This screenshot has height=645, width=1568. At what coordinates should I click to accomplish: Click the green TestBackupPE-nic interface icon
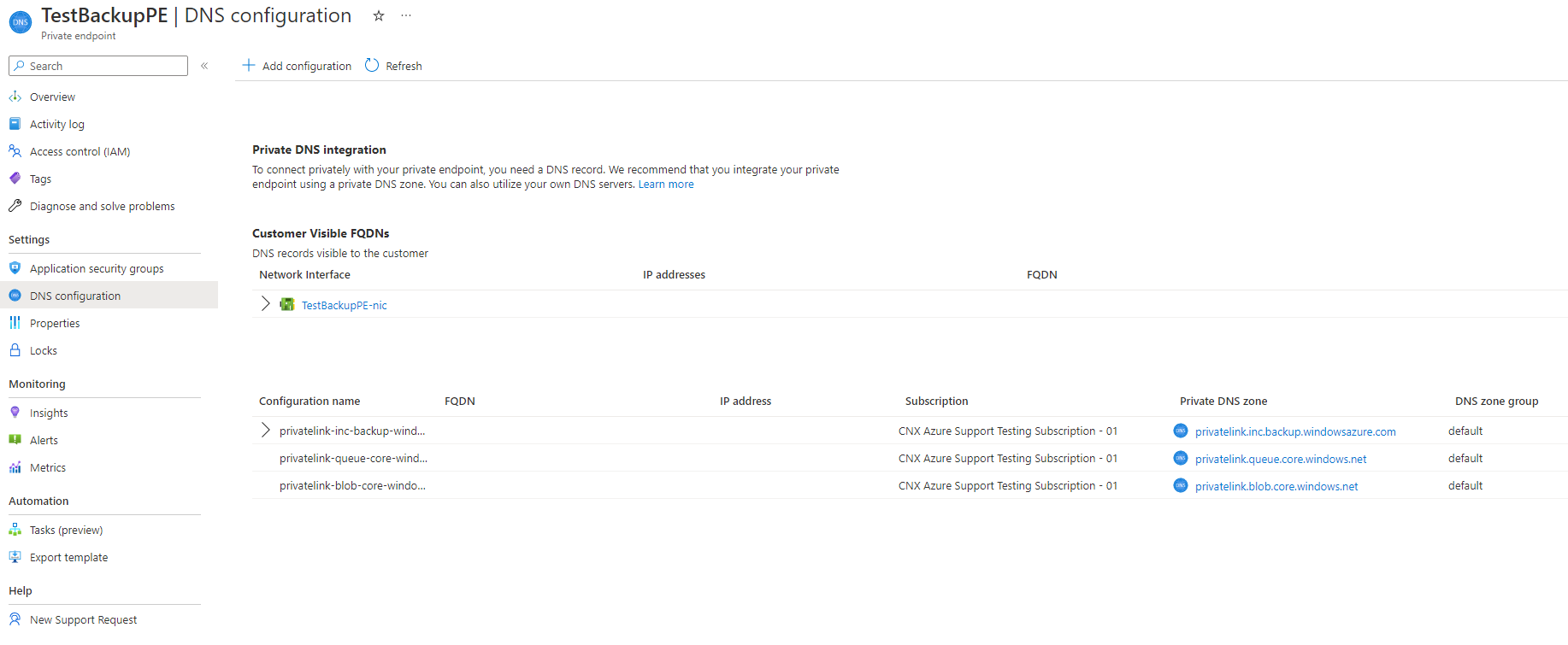click(287, 304)
